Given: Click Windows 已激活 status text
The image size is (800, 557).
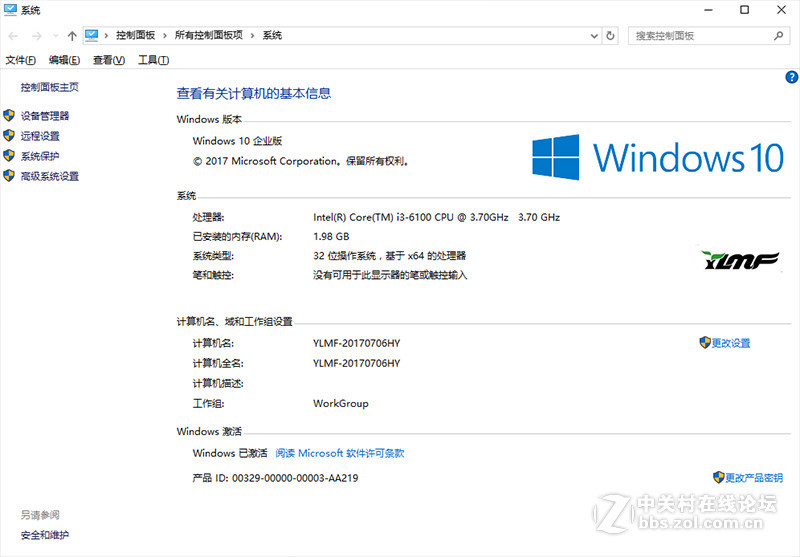Looking at the screenshot, I should [230, 453].
